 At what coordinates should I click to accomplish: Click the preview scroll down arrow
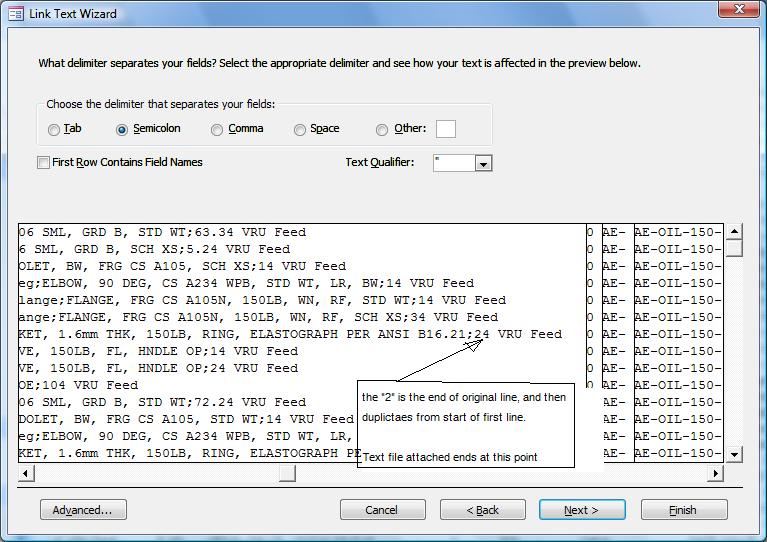(734, 454)
